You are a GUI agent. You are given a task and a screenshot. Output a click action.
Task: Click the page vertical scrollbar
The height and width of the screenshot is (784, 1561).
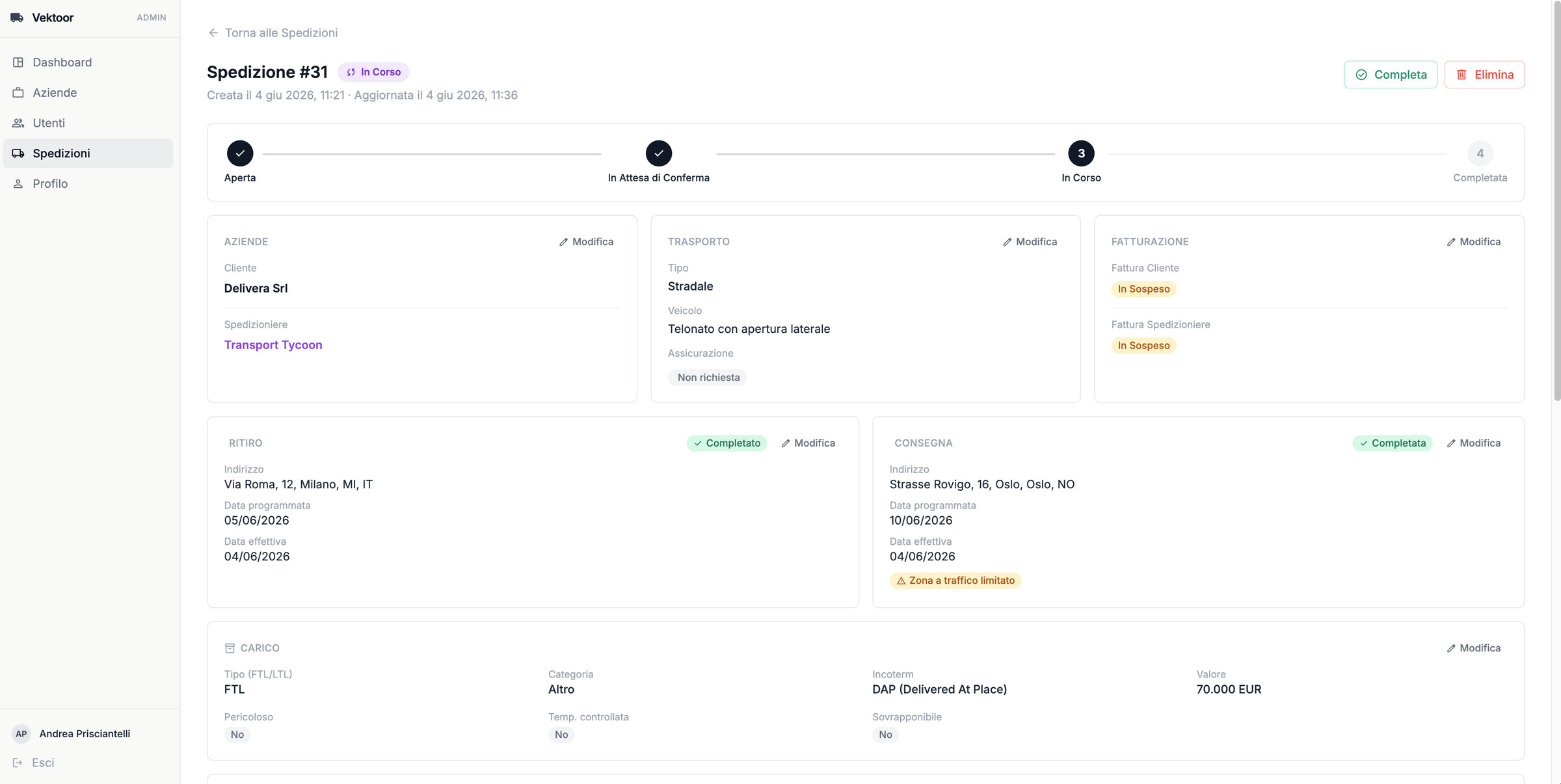coord(1556,202)
